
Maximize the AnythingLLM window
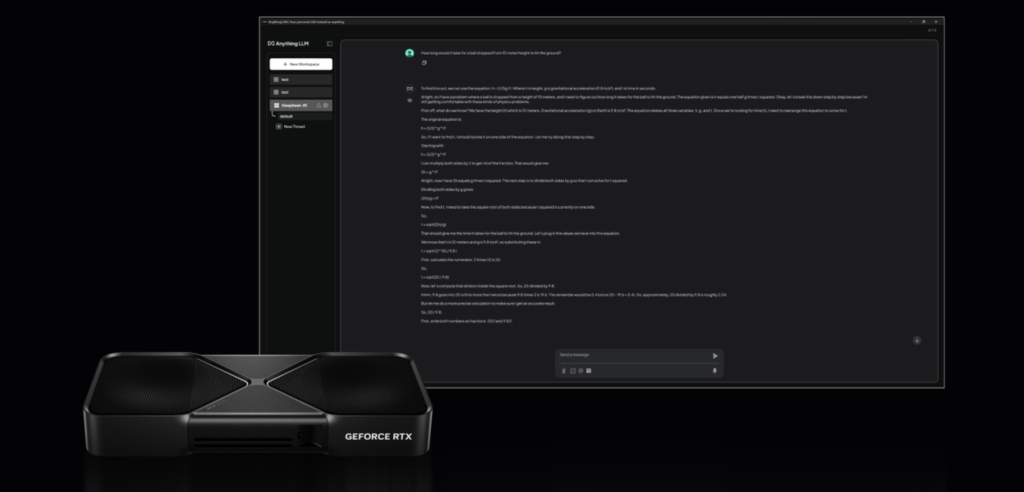(923, 22)
